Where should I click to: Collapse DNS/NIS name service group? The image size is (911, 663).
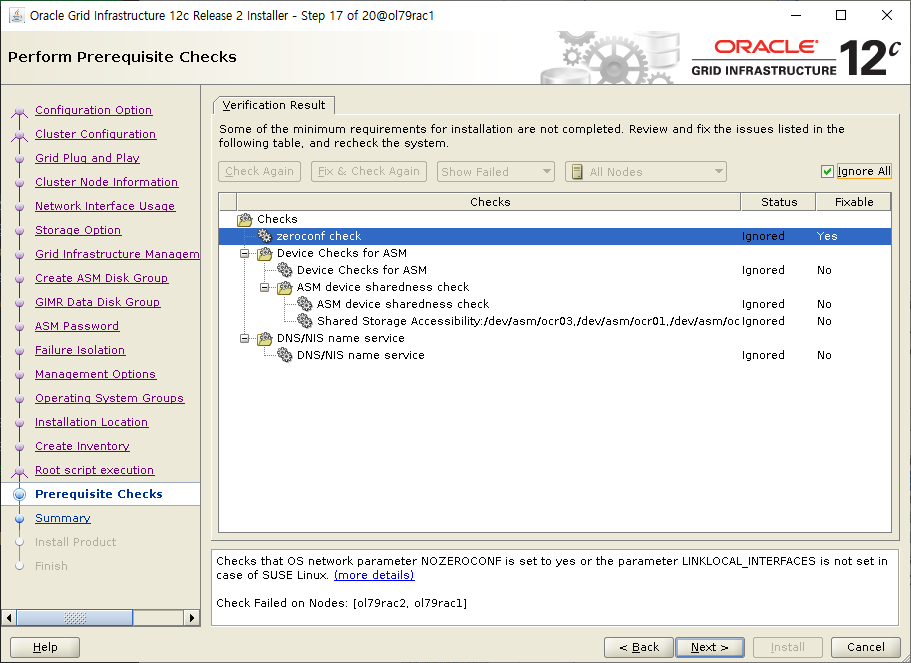click(x=245, y=338)
